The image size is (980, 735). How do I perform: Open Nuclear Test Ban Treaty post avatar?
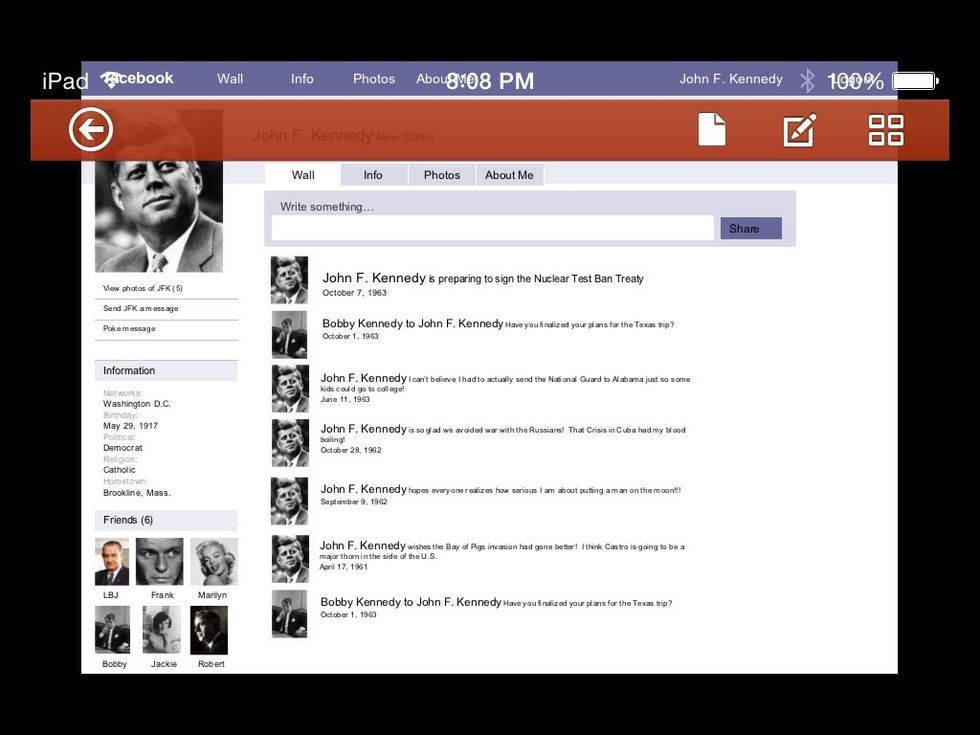(289, 280)
